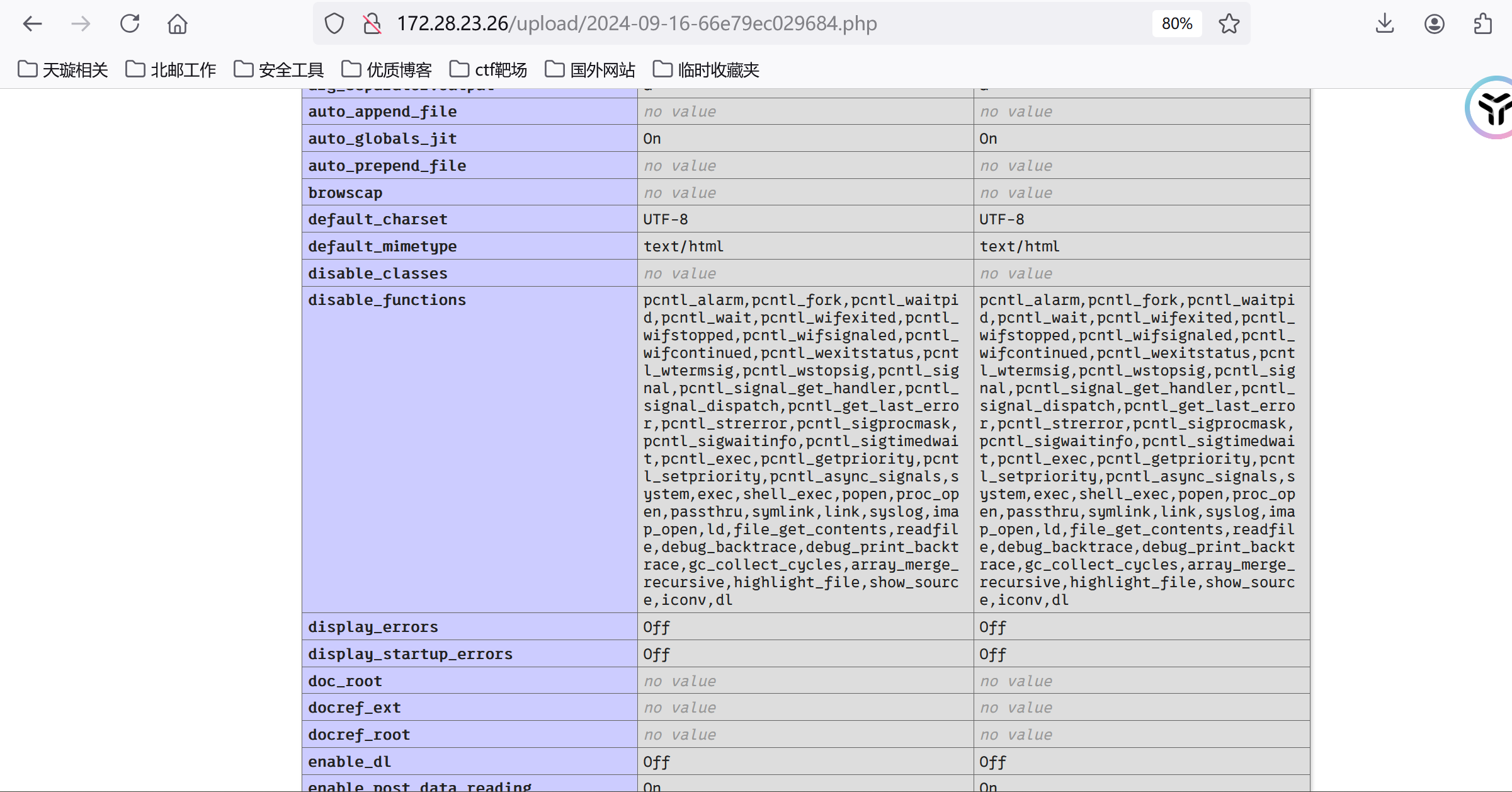
Task: Reset the 80% zoom level badge
Action: (1176, 24)
